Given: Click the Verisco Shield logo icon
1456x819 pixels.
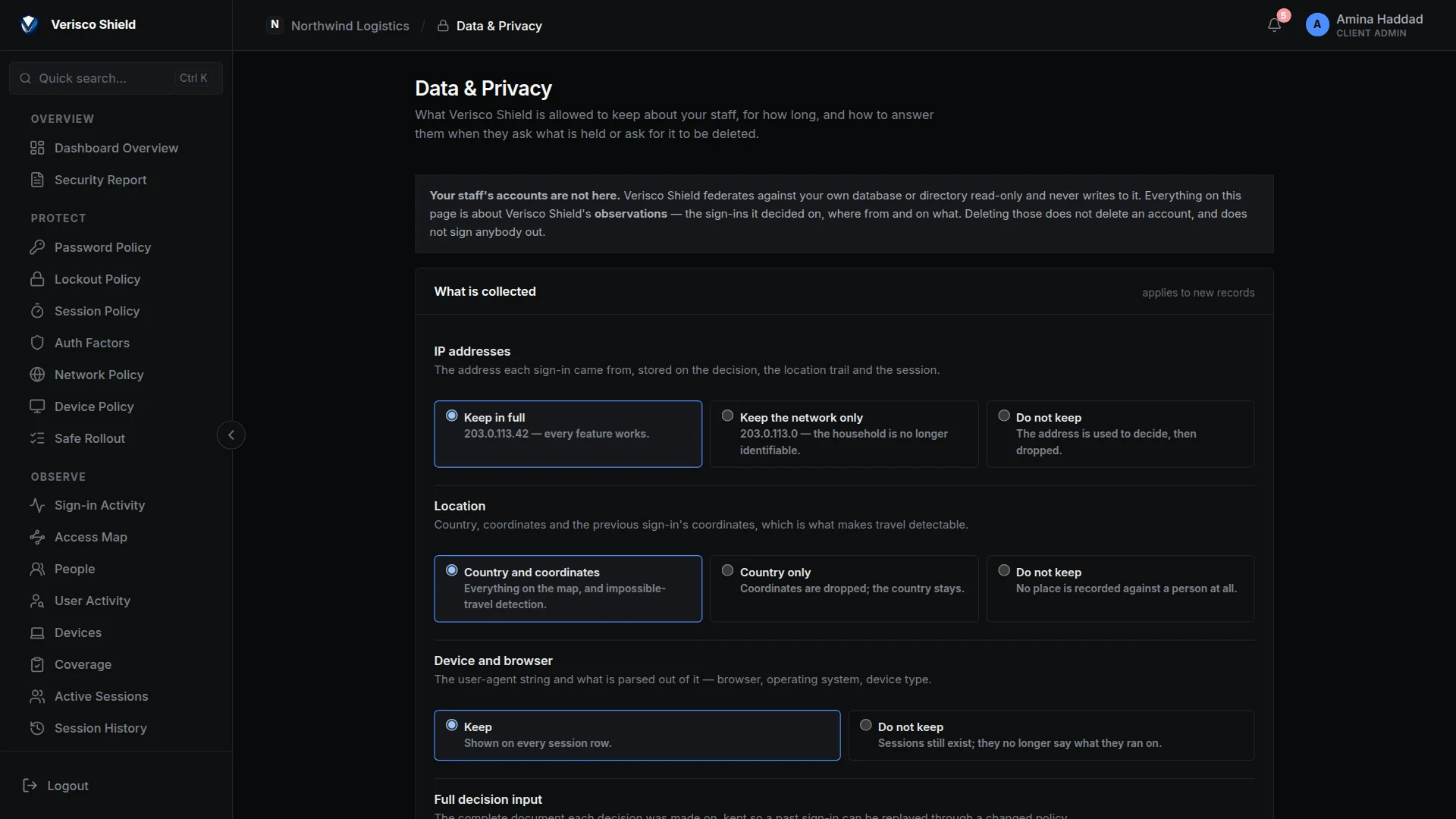Looking at the screenshot, I should tap(29, 25).
